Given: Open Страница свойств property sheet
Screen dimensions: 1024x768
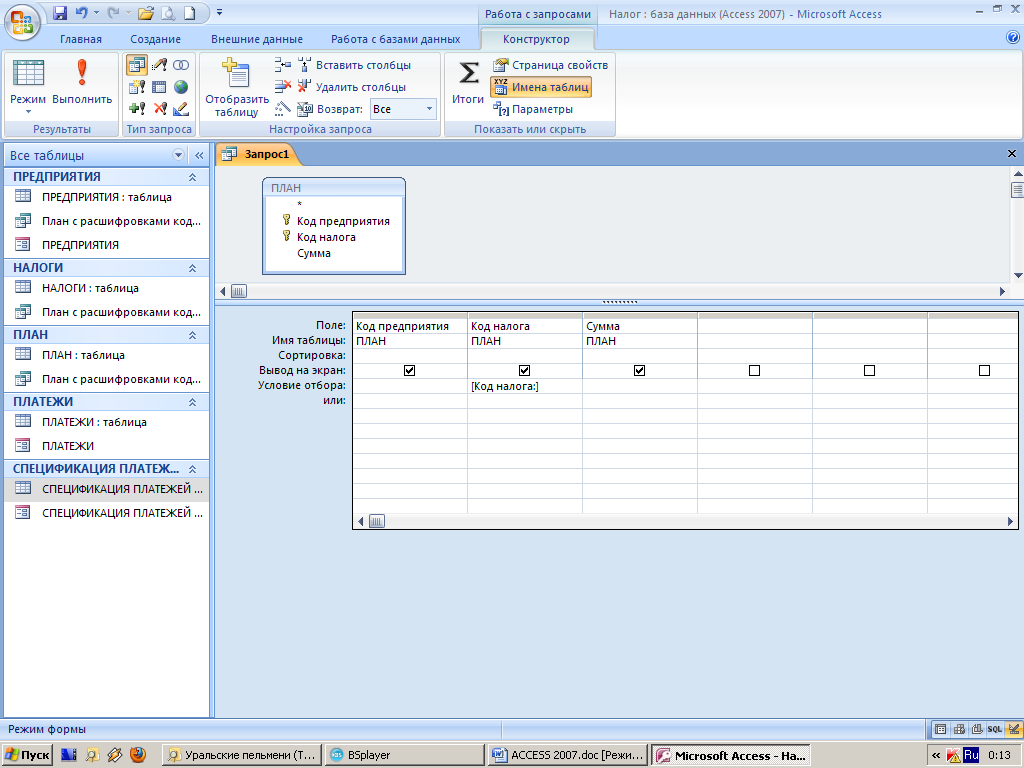Looking at the screenshot, I should click(551, 65).
